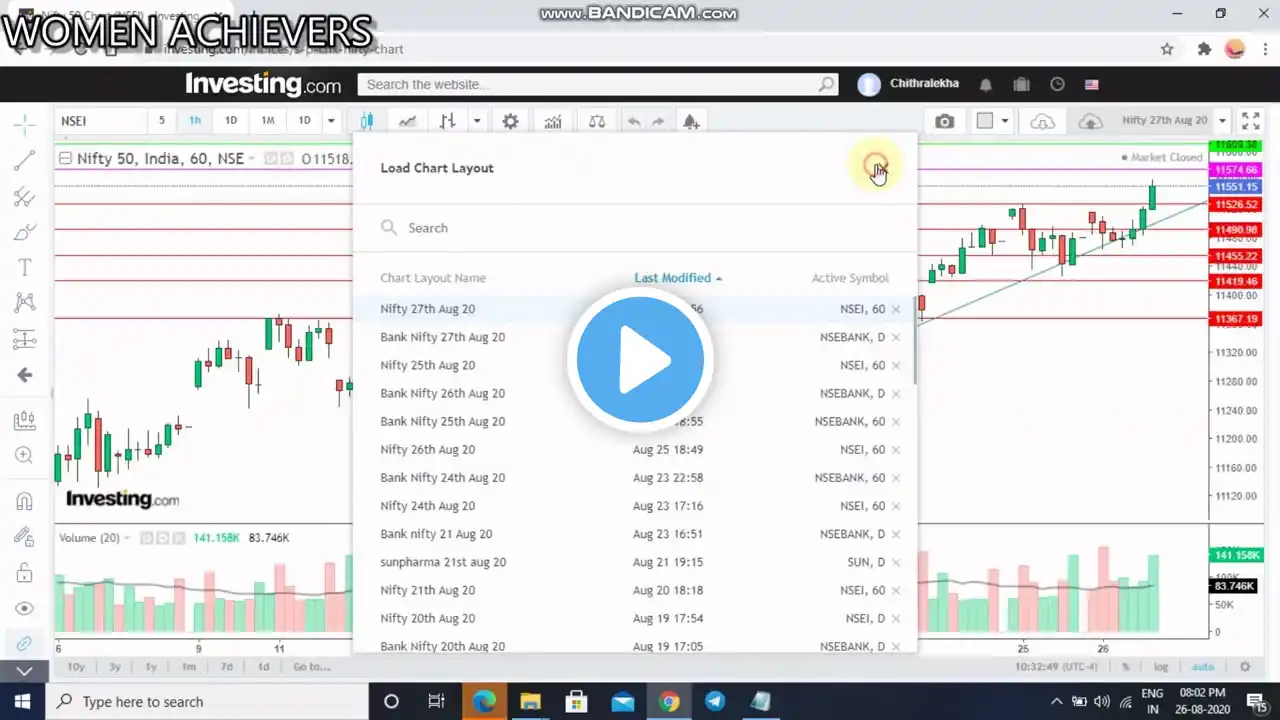
Task: Click the layout Search field
Action: (x=635, y=228)
